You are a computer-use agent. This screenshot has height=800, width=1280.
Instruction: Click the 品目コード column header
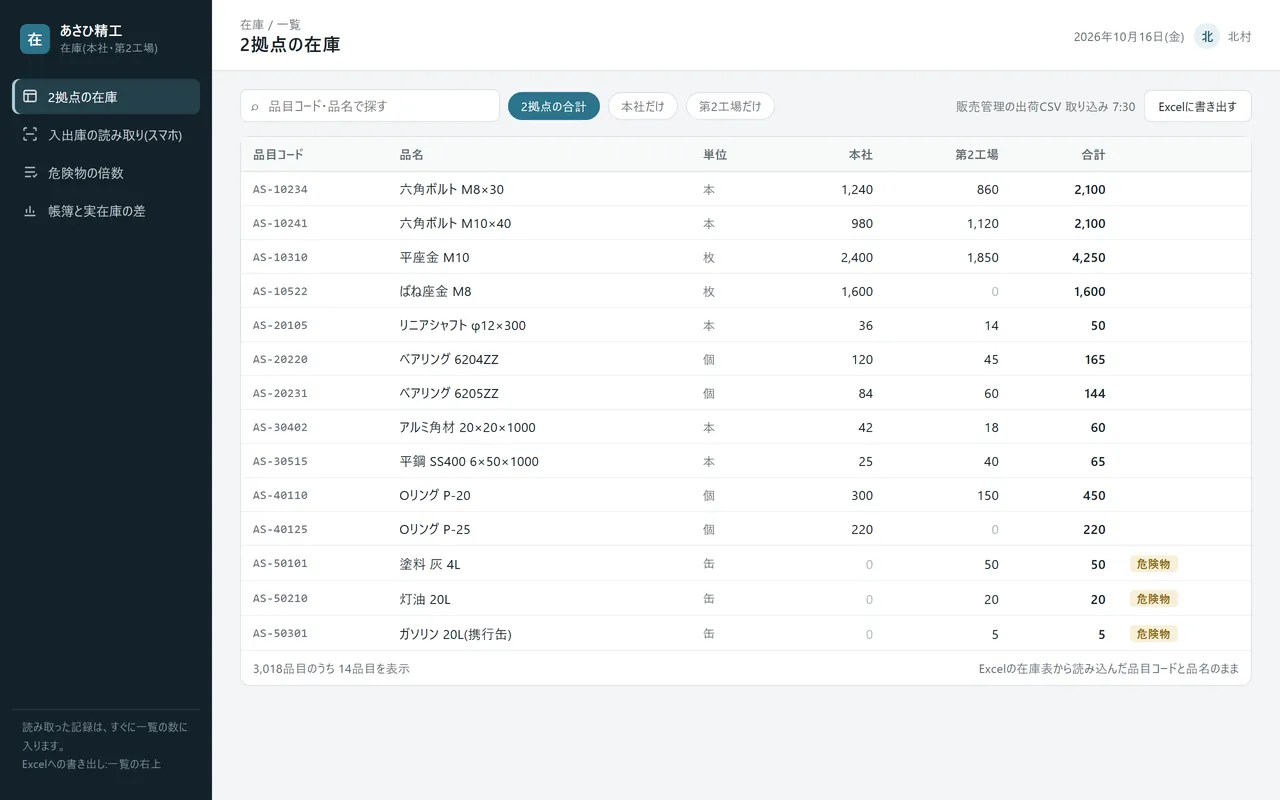click(278, 155)
